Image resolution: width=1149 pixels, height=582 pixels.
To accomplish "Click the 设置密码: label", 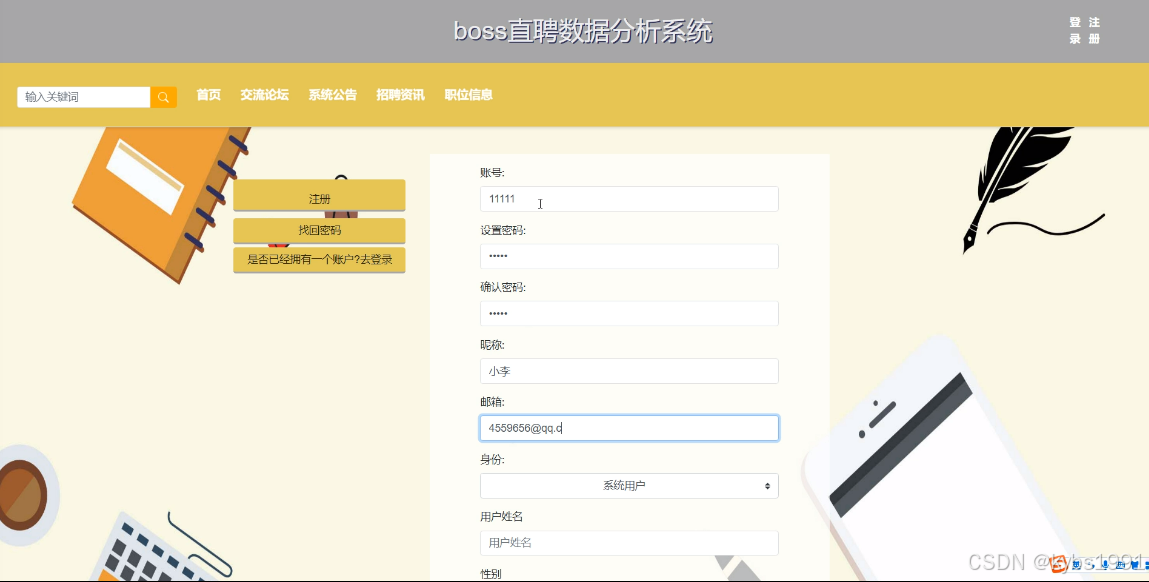I will click(503, 230).
